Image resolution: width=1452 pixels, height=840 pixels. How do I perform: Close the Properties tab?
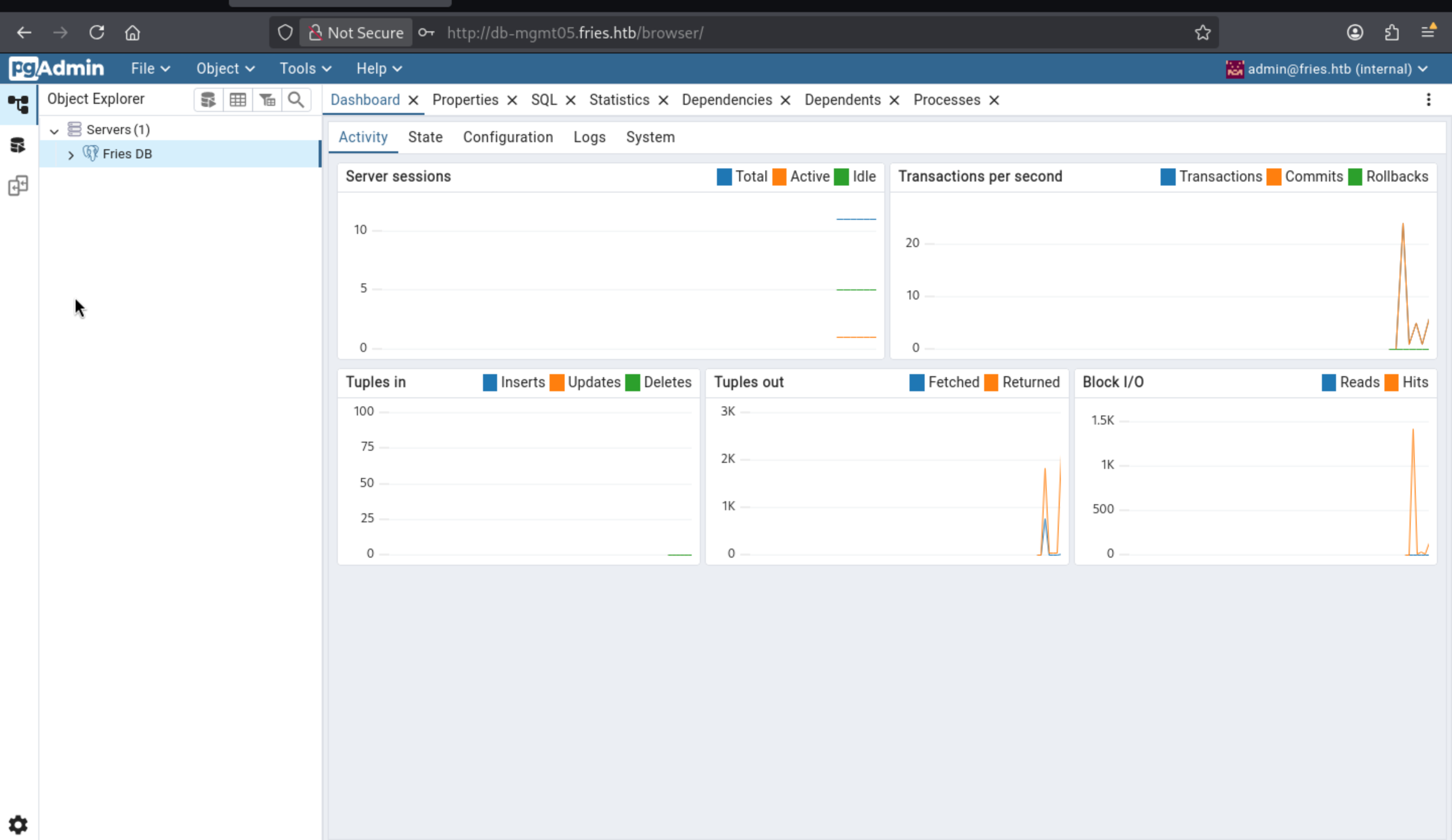click(x=512, y=100)
